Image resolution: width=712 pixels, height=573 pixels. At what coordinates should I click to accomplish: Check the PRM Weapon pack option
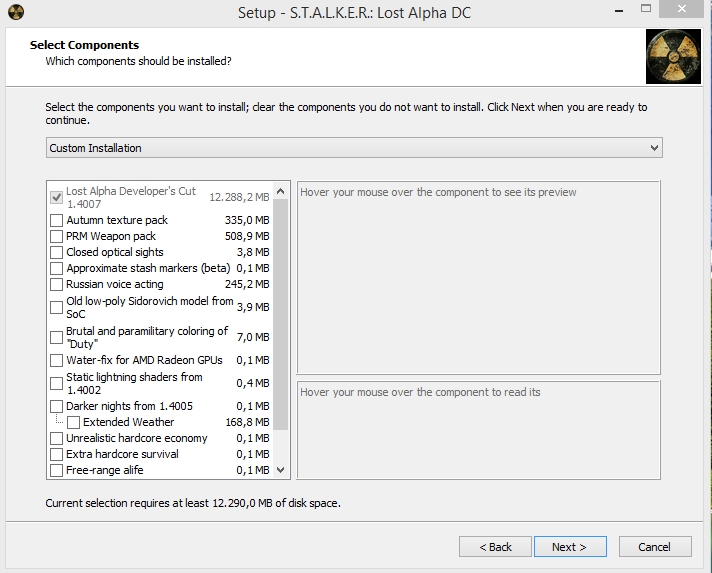[x=56, y=236]
